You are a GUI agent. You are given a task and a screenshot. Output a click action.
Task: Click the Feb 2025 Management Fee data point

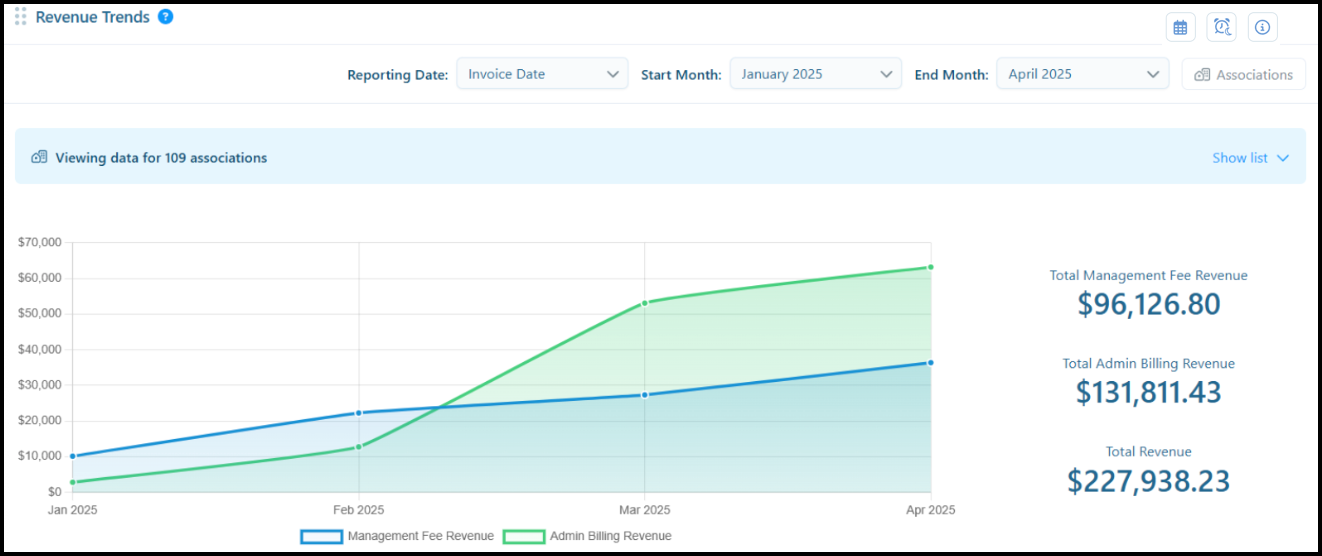pyautogui.click(x=358, y=413)
